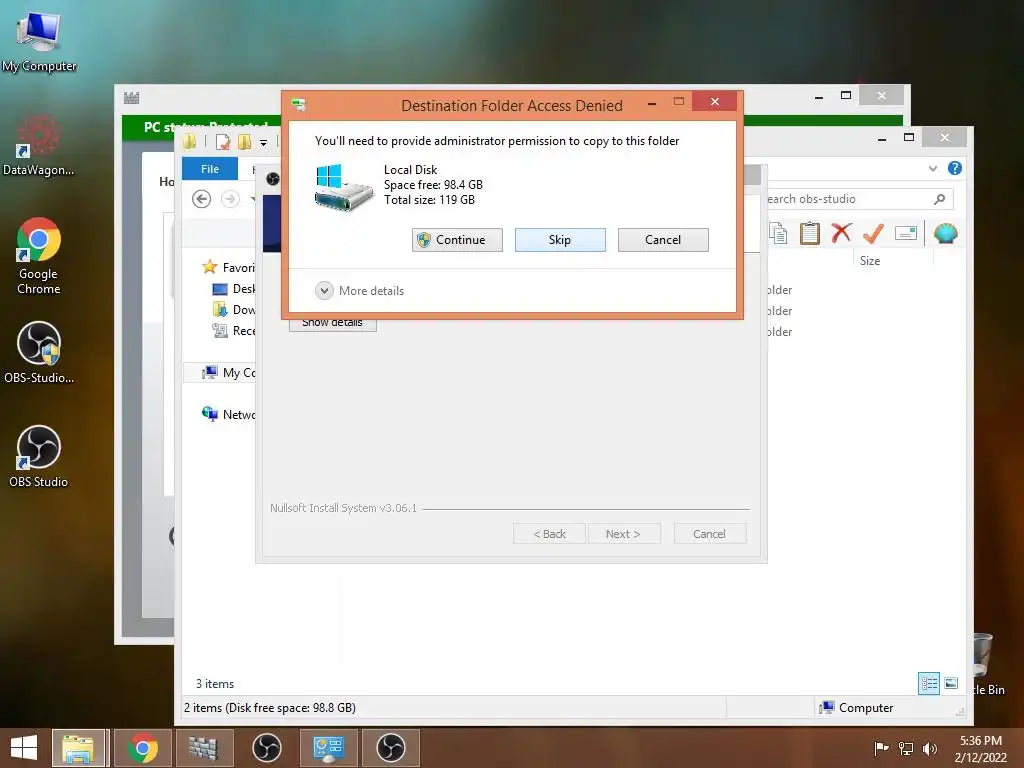Image resolution: width=1024 pixels, height=768 pixels.
Task: Click Size column header
Action: 870,261
